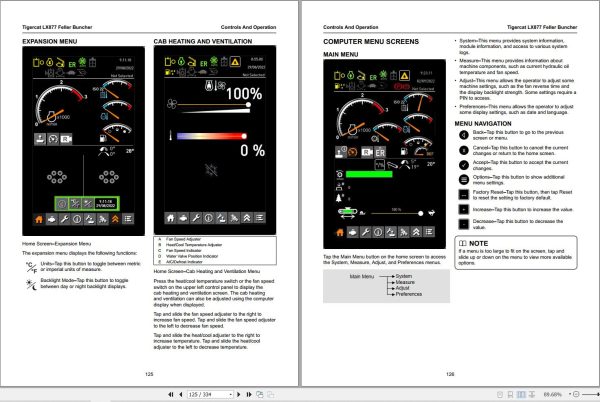Click the home icon in Cab Heating screen
The width and height of the screenshot is (600, 402).
tap(171, 218)
